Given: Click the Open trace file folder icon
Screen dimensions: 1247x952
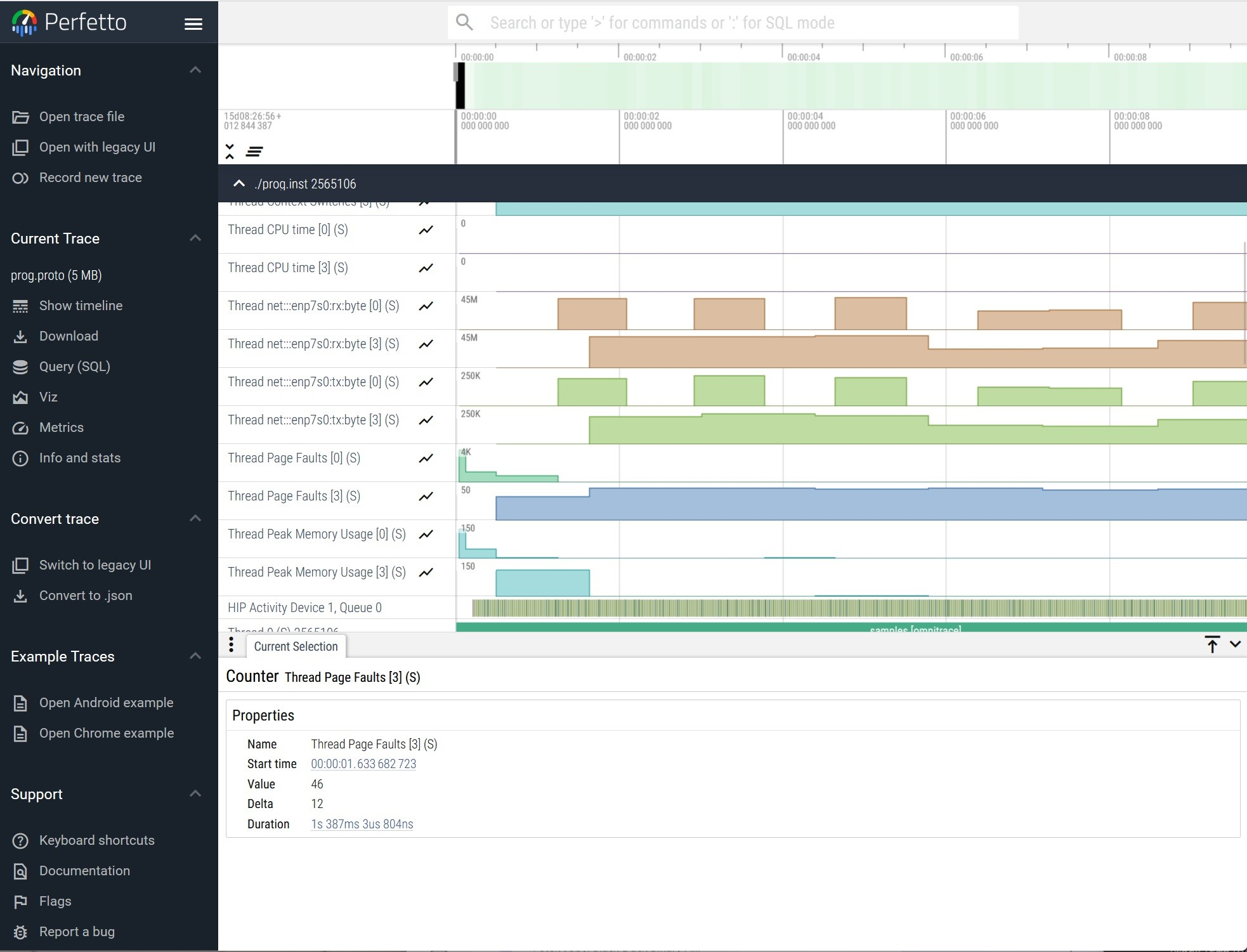Looking at the screenshot, I should (20, 117).
